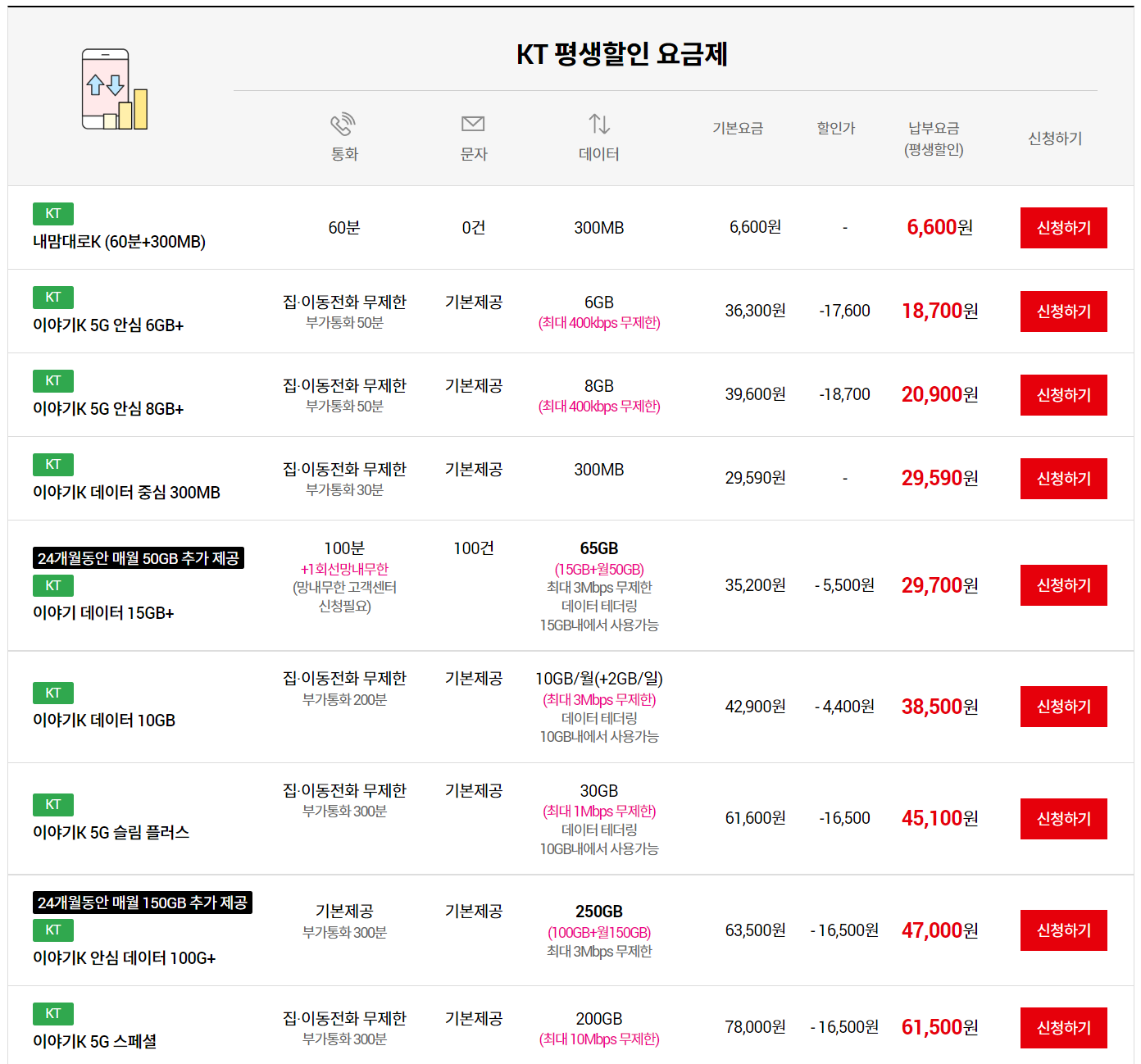Click KT badge above 이야기 데이터 15GB+
The width and height of the screenshot is (1141, 1064).
[x=53, y=586]
